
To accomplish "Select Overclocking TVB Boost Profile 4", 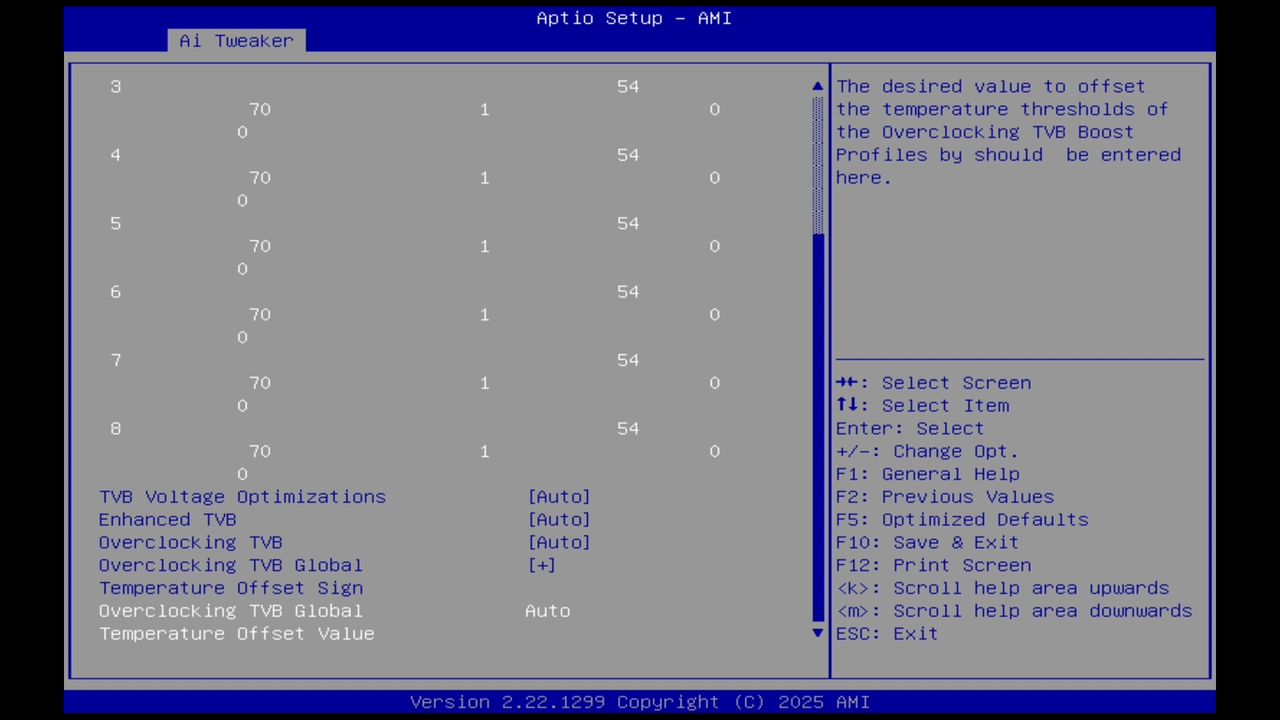I will (x=115, y=154).
